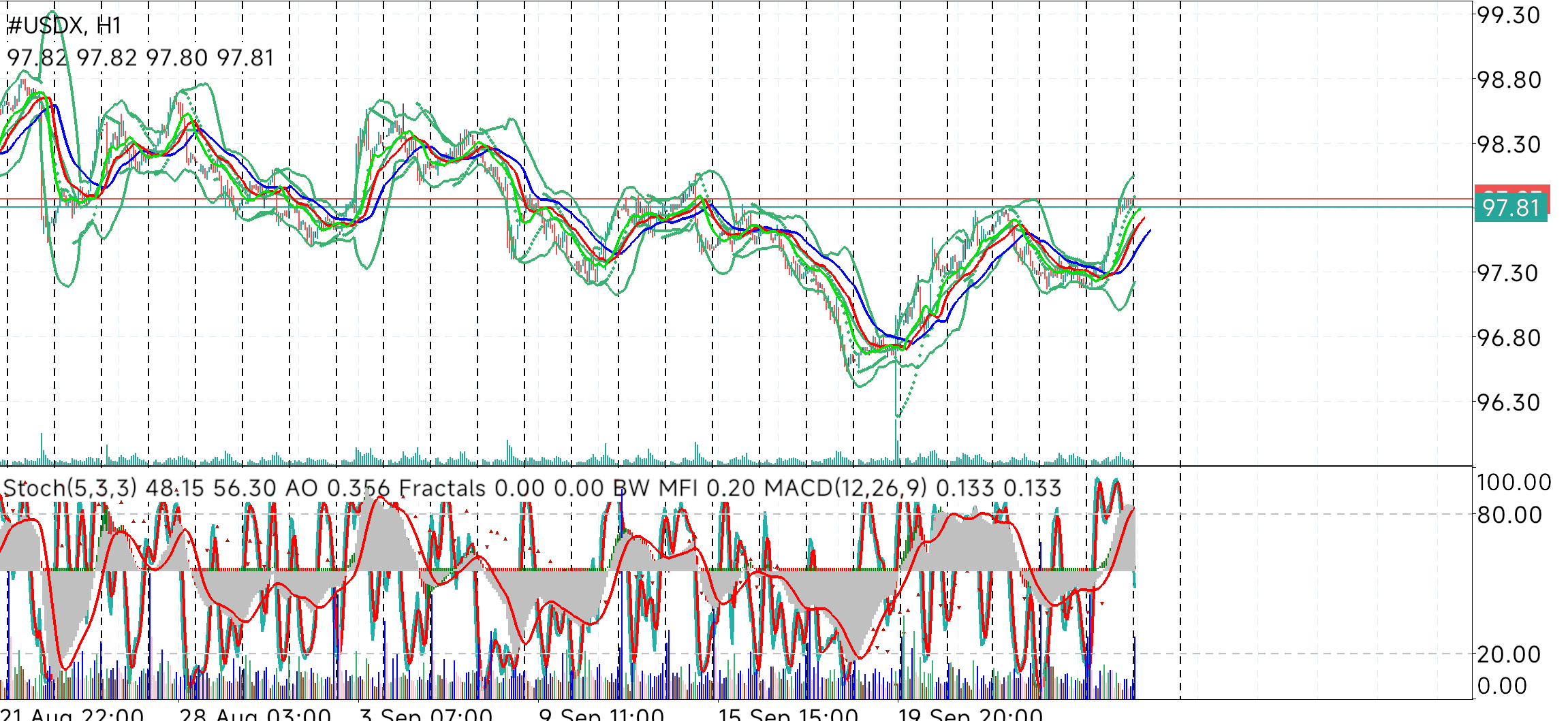Select the OHLC values 97.82 97.82 97.80 97.81
This screenshot has width=1568, height=721.
(x=140, y=58)
